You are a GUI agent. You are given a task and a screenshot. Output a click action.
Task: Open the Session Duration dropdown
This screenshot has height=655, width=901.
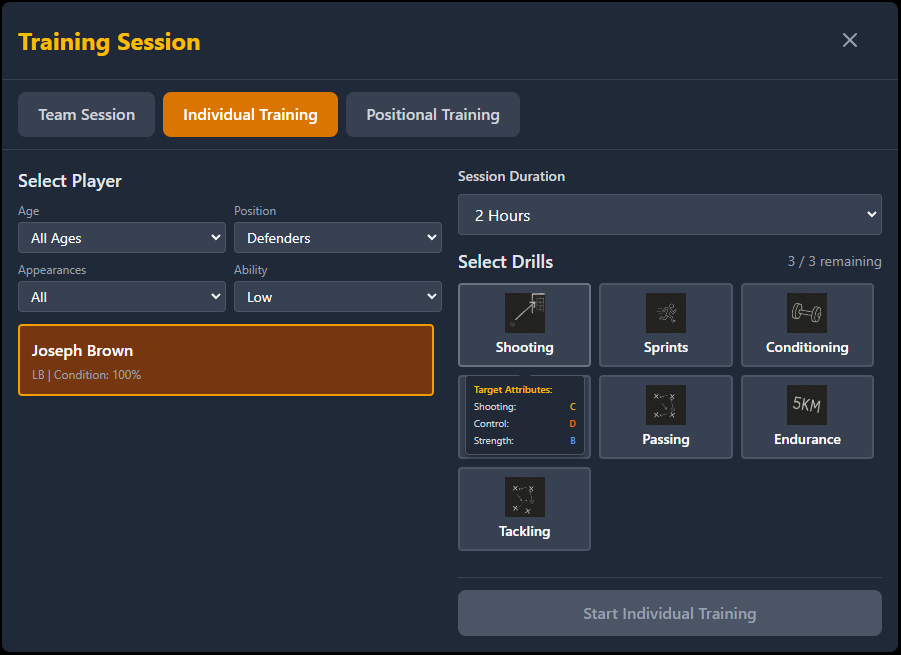tap(669, 215)
